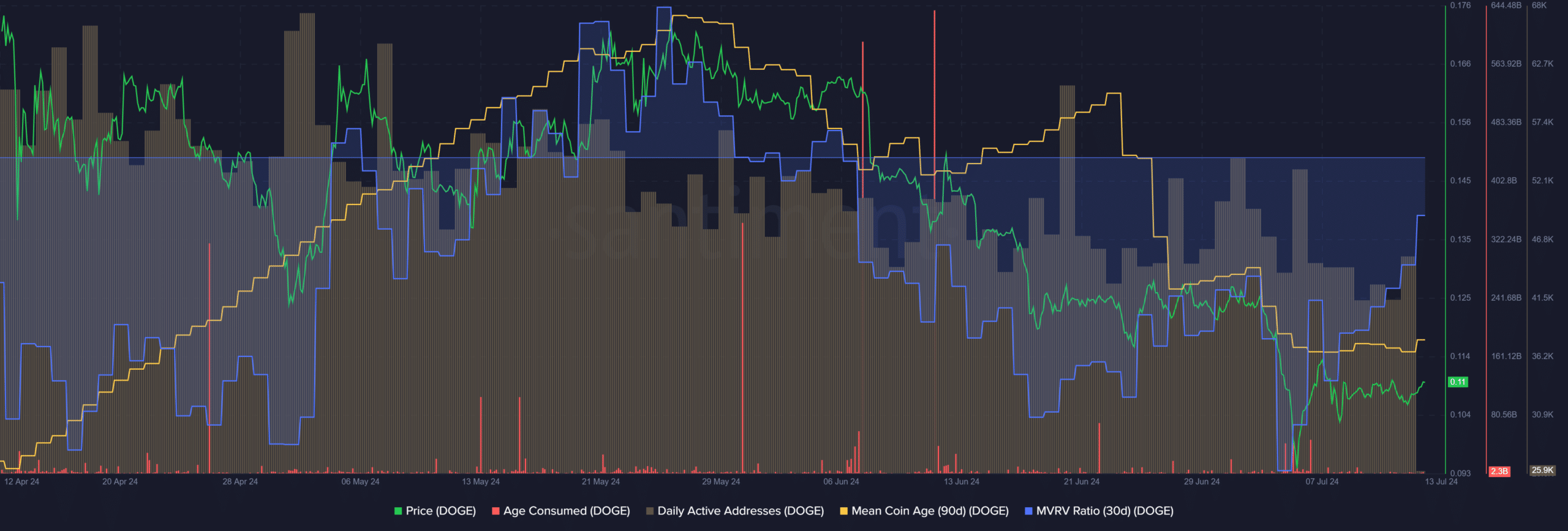1568x531 pixels.
Task: Click the 06 May 24 date label
Action: coord(360,481)
